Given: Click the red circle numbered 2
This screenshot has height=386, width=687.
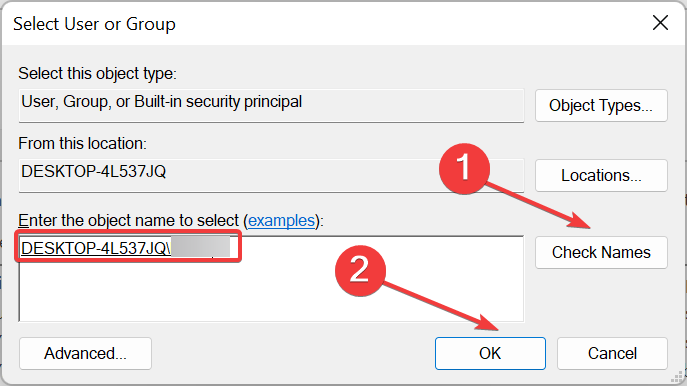Looking at the screenshot, I should tap(360, 271).
